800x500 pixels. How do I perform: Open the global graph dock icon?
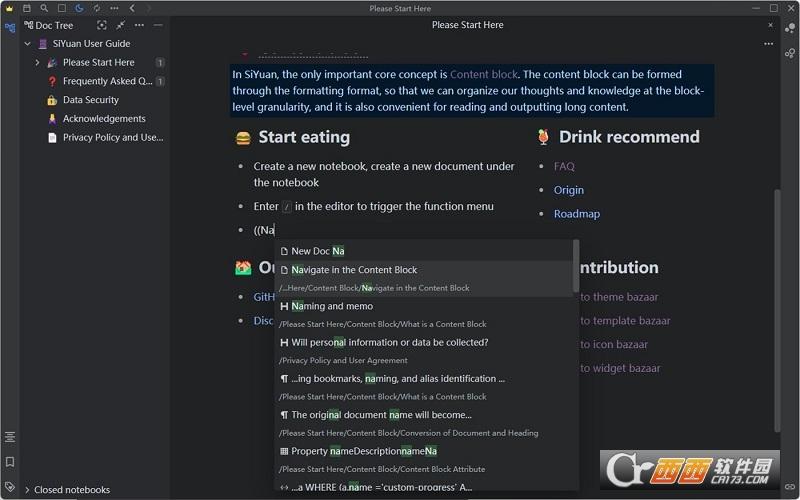790,53
